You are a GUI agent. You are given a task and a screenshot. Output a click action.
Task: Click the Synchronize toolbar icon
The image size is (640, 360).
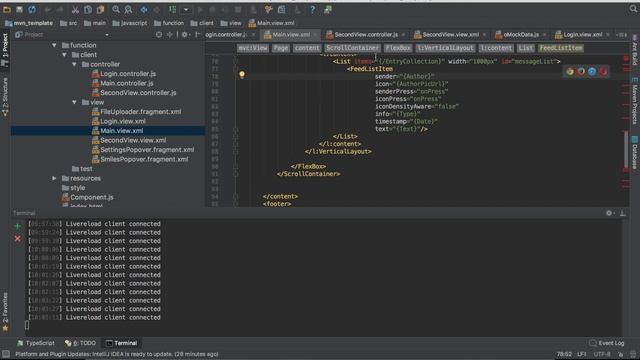(x=32, y=9)
